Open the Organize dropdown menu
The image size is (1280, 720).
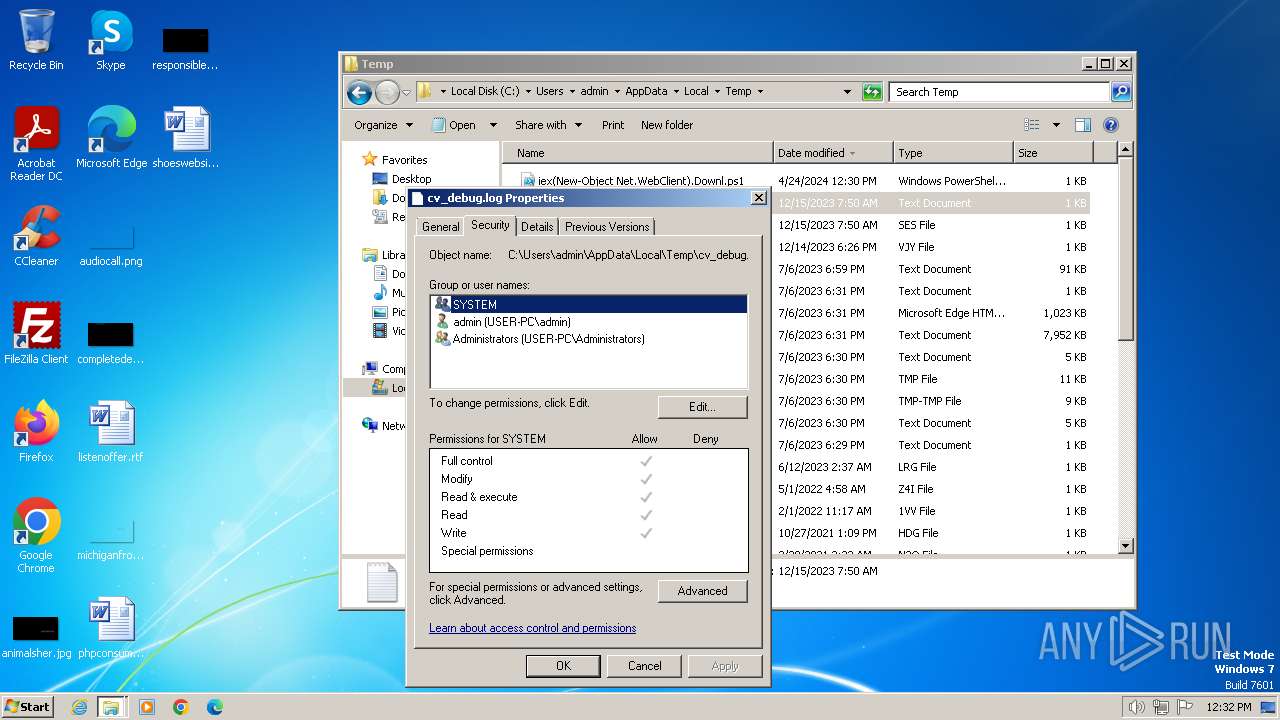click(x=383, y=125)
